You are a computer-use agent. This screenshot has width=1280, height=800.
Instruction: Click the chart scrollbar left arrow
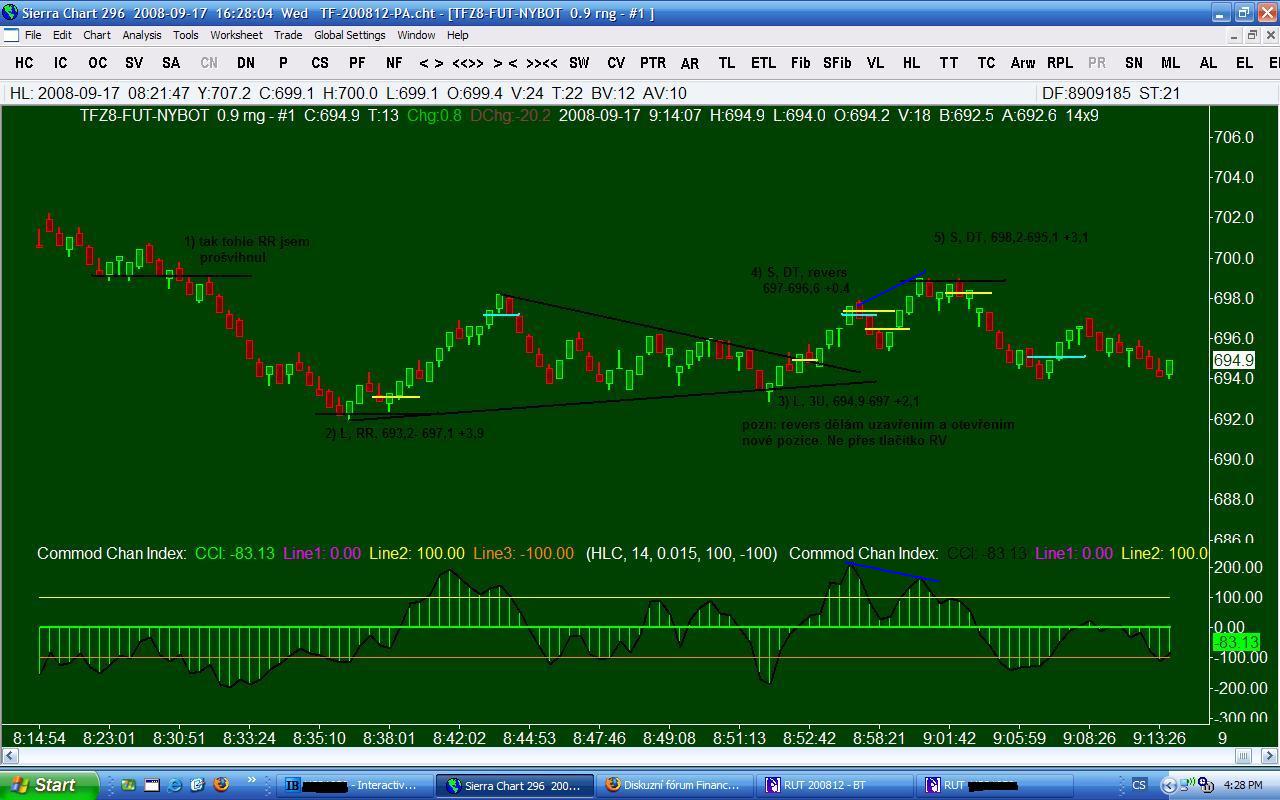point(10,756)
